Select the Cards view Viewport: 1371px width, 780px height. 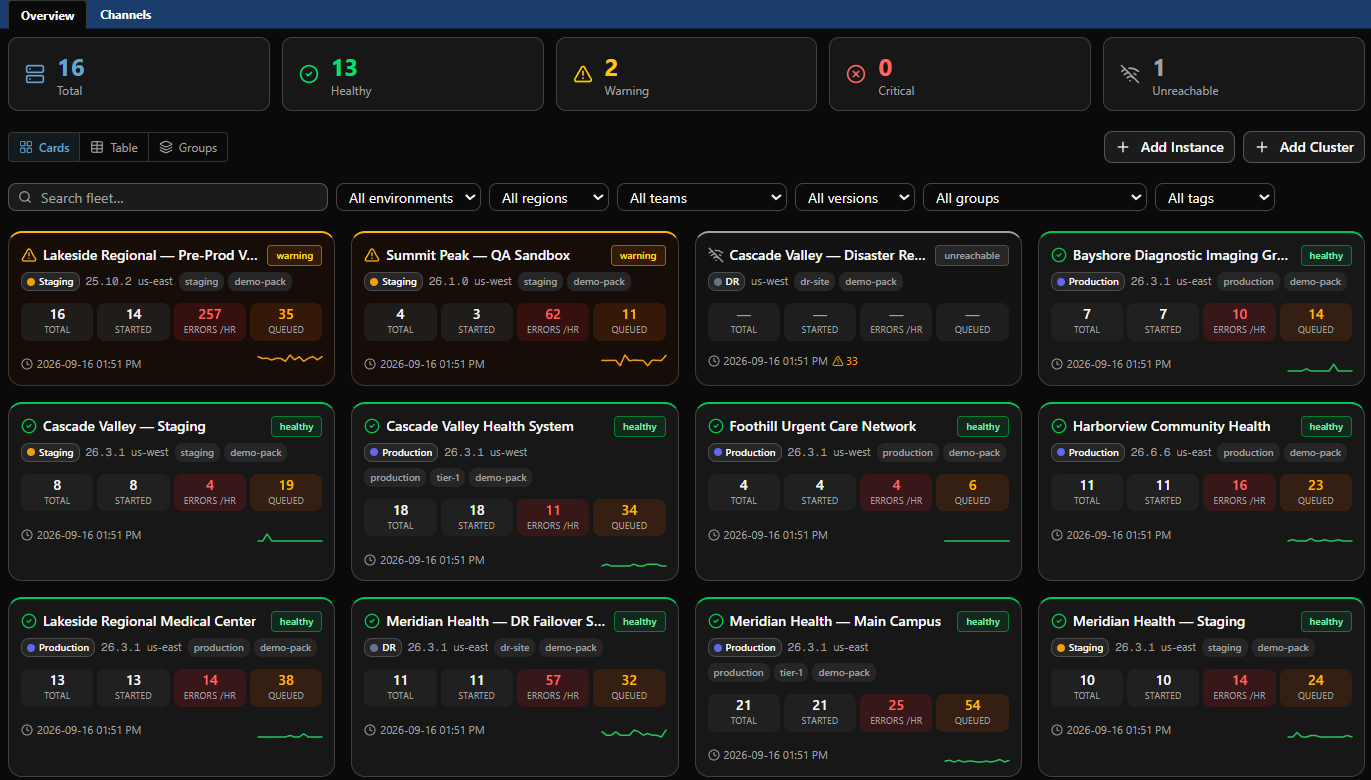[44, 147]
